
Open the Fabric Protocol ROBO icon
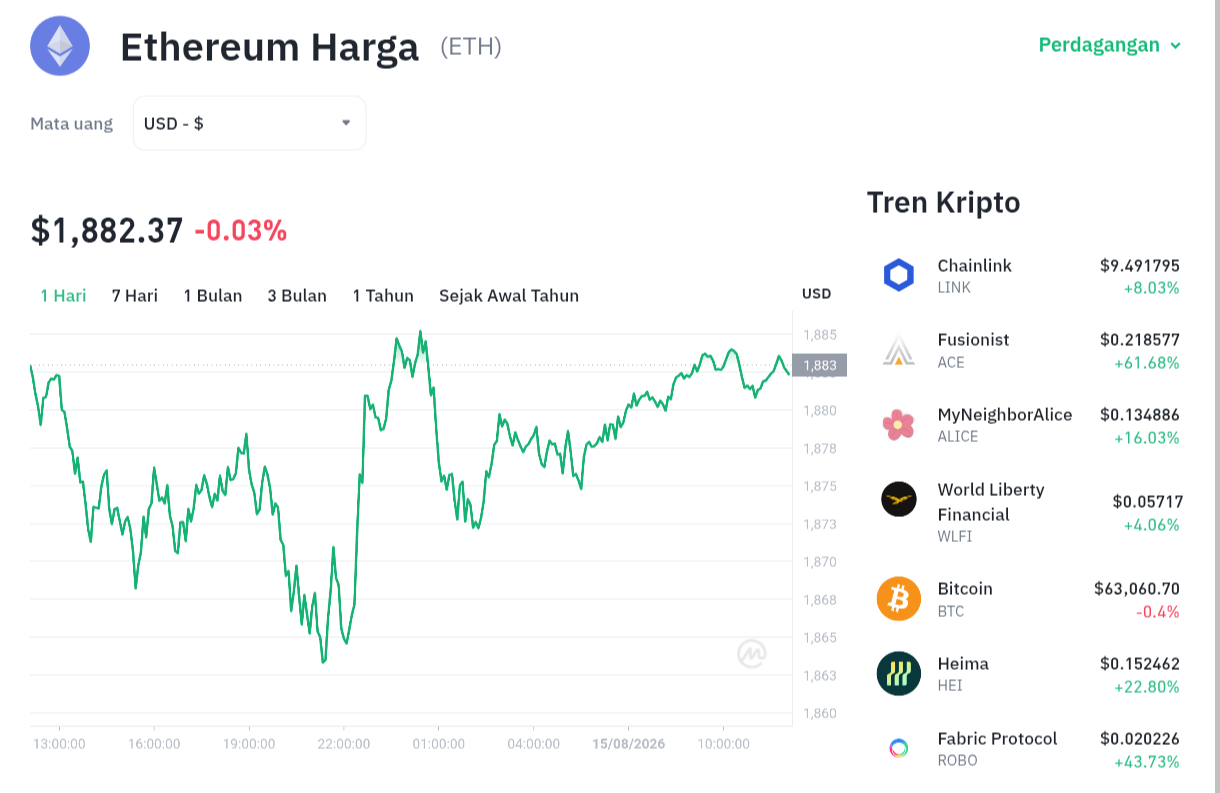click(899, 748)
